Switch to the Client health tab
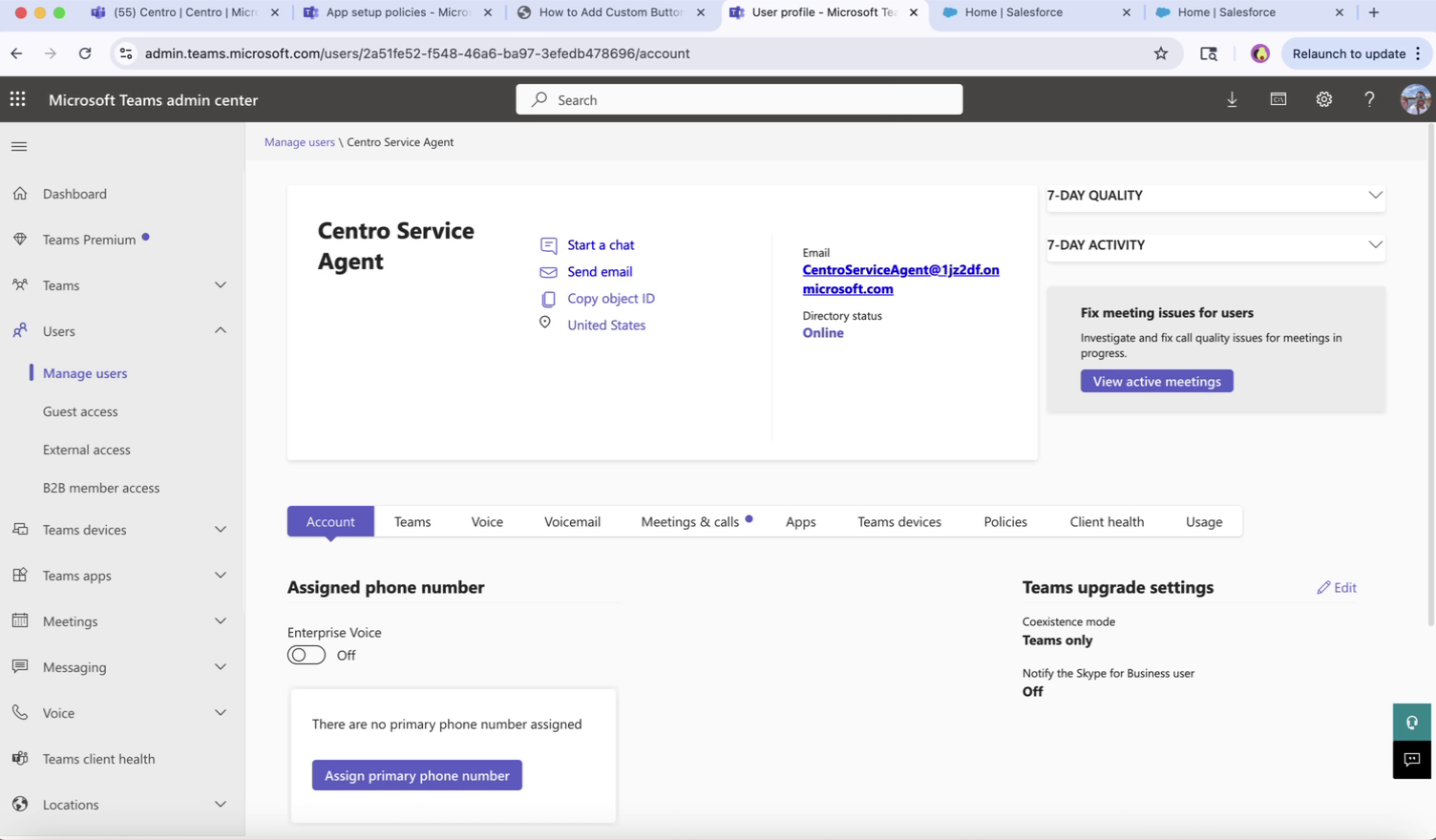 pos(1107,521)
